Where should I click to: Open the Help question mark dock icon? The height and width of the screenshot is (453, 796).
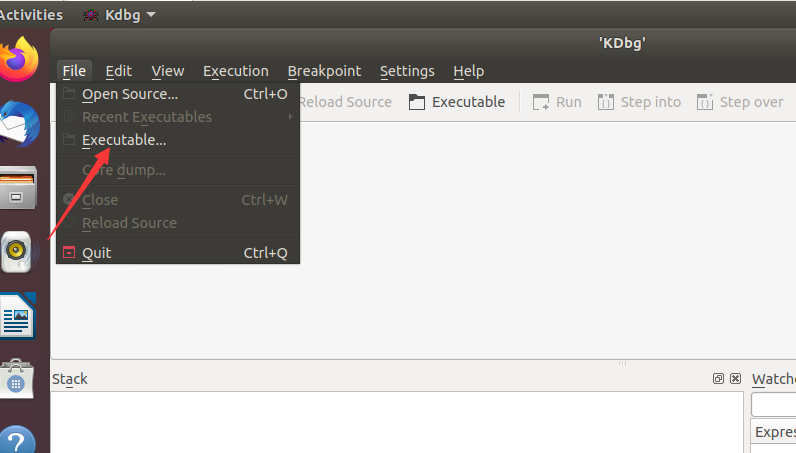[17, 441]
